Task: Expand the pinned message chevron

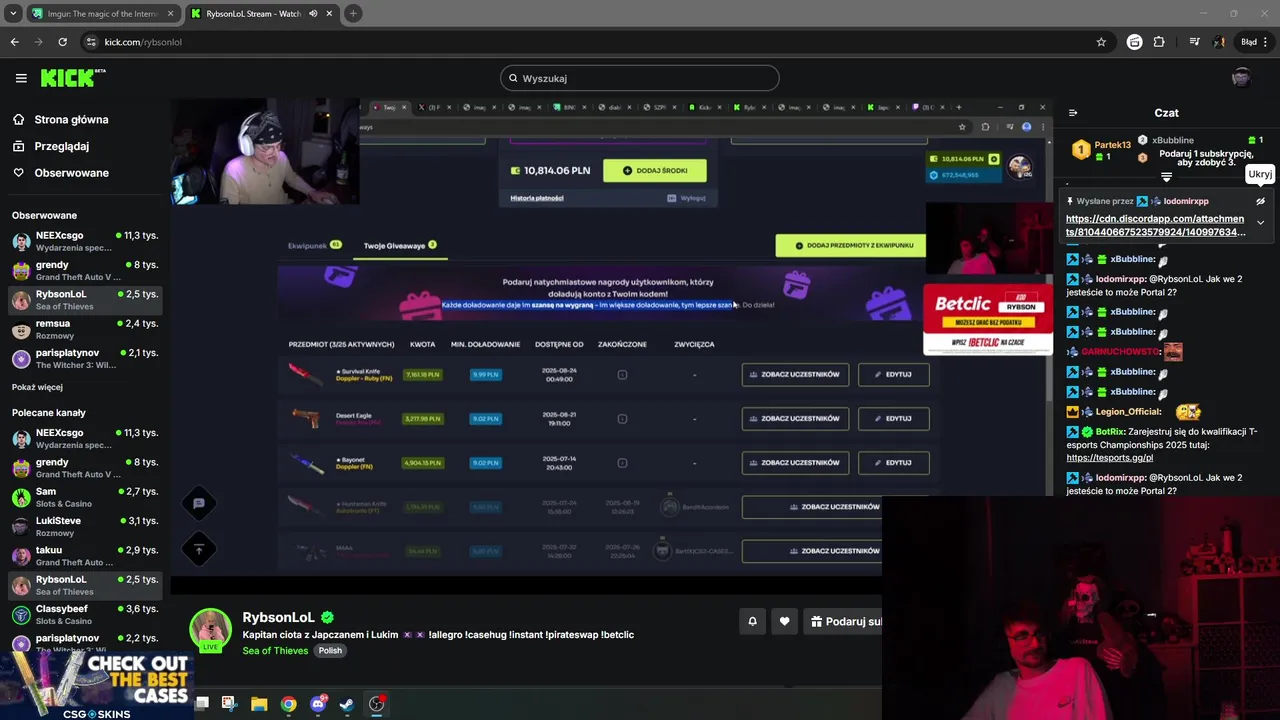Action: (1260, 223)
